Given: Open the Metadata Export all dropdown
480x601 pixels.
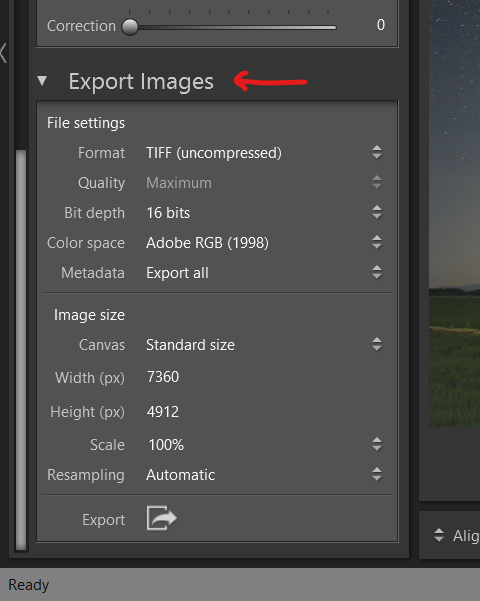Looking at the screenshot, I should 264,273.
